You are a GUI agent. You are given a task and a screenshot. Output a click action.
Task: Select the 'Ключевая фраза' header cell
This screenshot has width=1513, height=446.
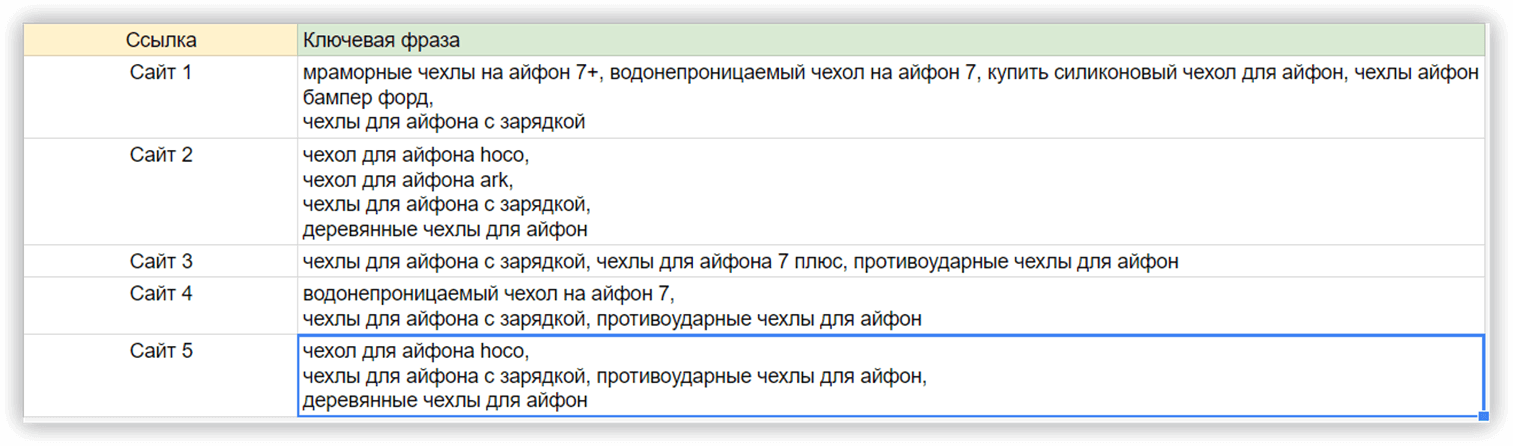[x=891, y=40]
